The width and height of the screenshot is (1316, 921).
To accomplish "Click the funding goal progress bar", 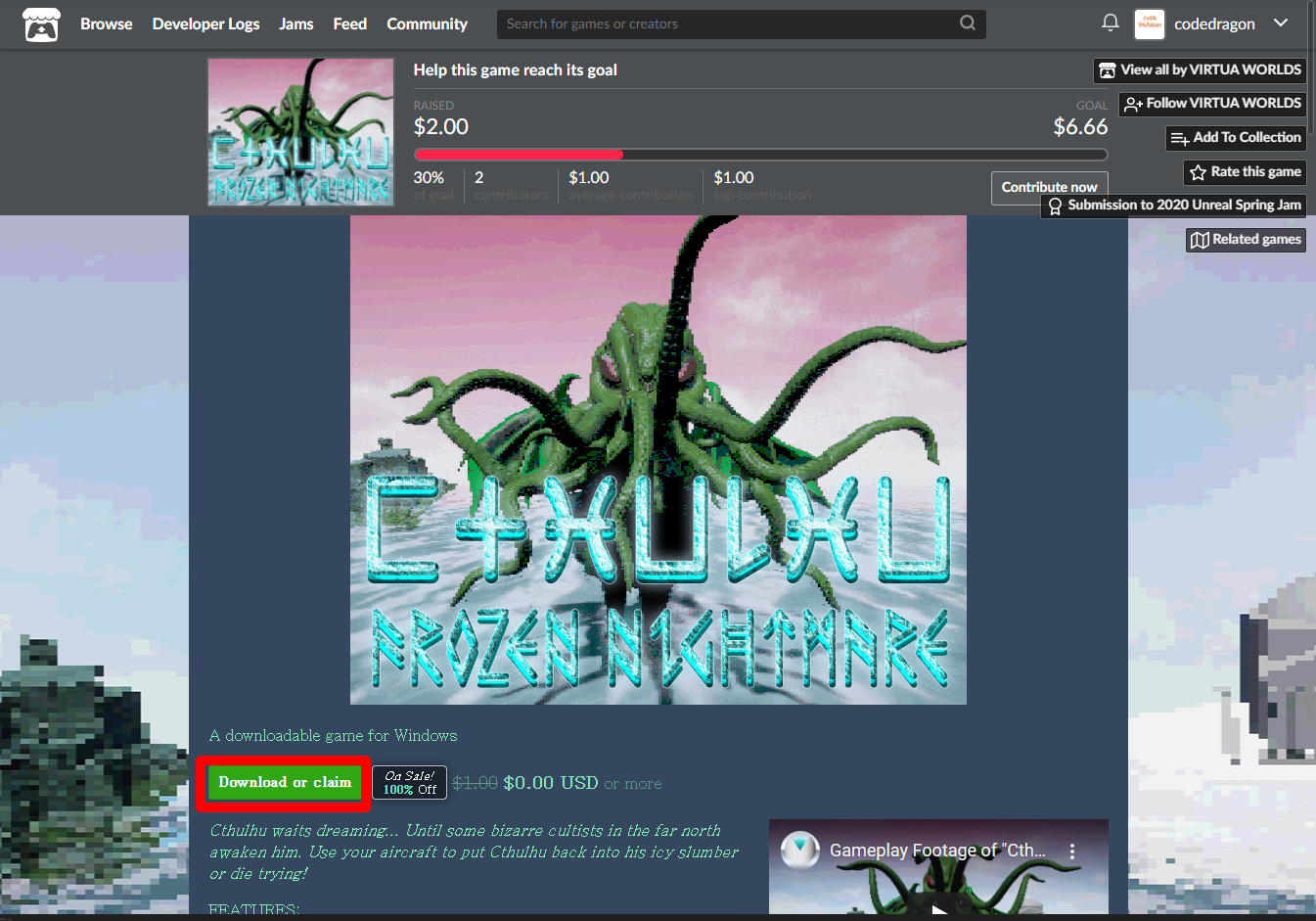I will coord(760,155).
